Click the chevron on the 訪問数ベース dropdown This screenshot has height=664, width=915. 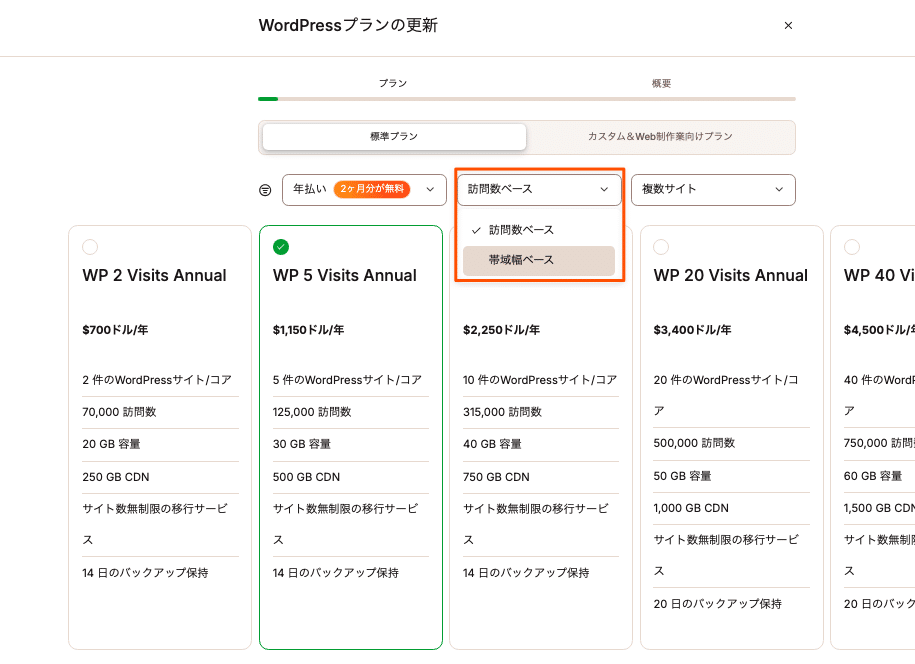coord(604,189)
